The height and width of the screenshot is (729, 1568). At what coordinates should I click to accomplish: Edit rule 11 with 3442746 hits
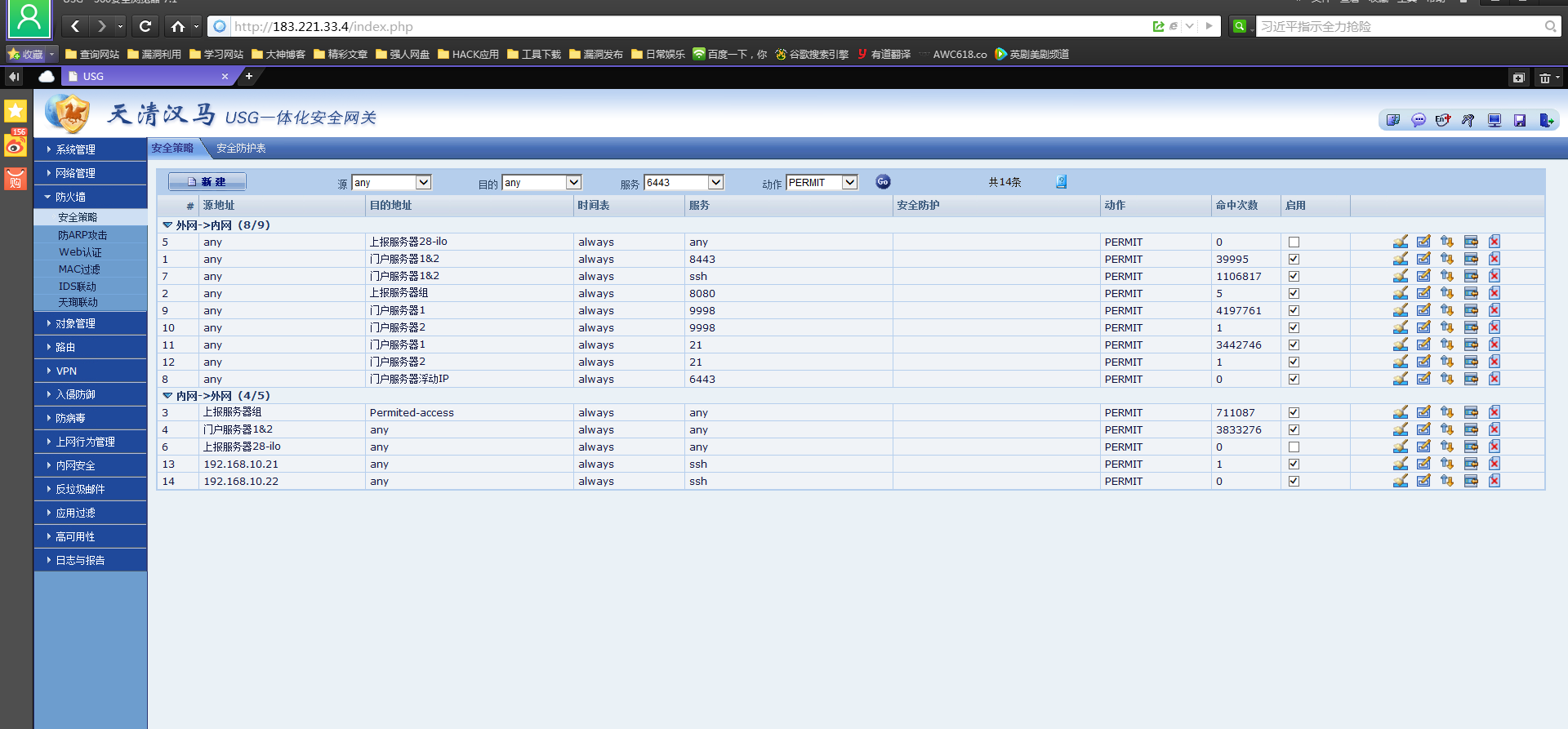click(x=1423, y=344)
